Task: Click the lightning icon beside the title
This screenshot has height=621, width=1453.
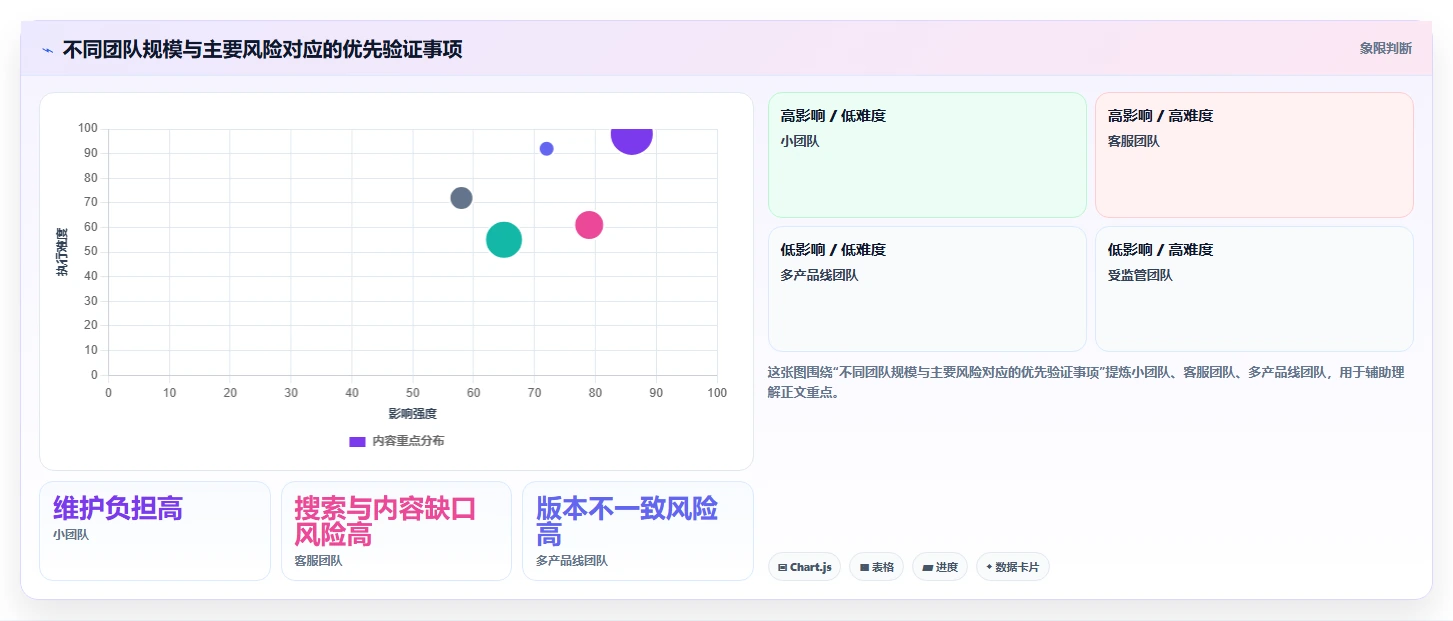Action: click(x=47, y=50)
